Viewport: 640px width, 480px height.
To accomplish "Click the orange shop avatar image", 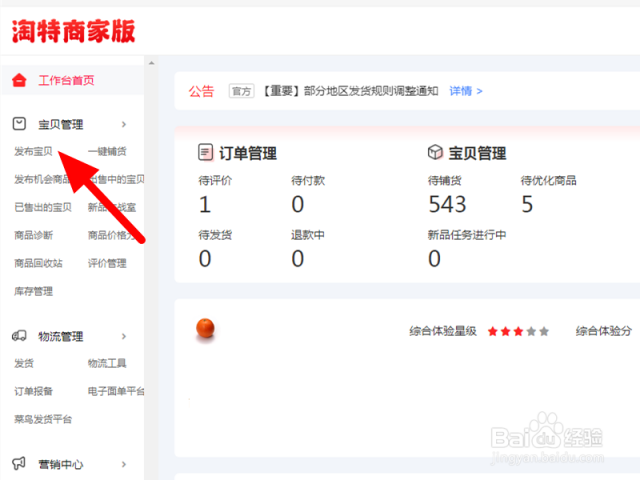I will click(205, 328).
